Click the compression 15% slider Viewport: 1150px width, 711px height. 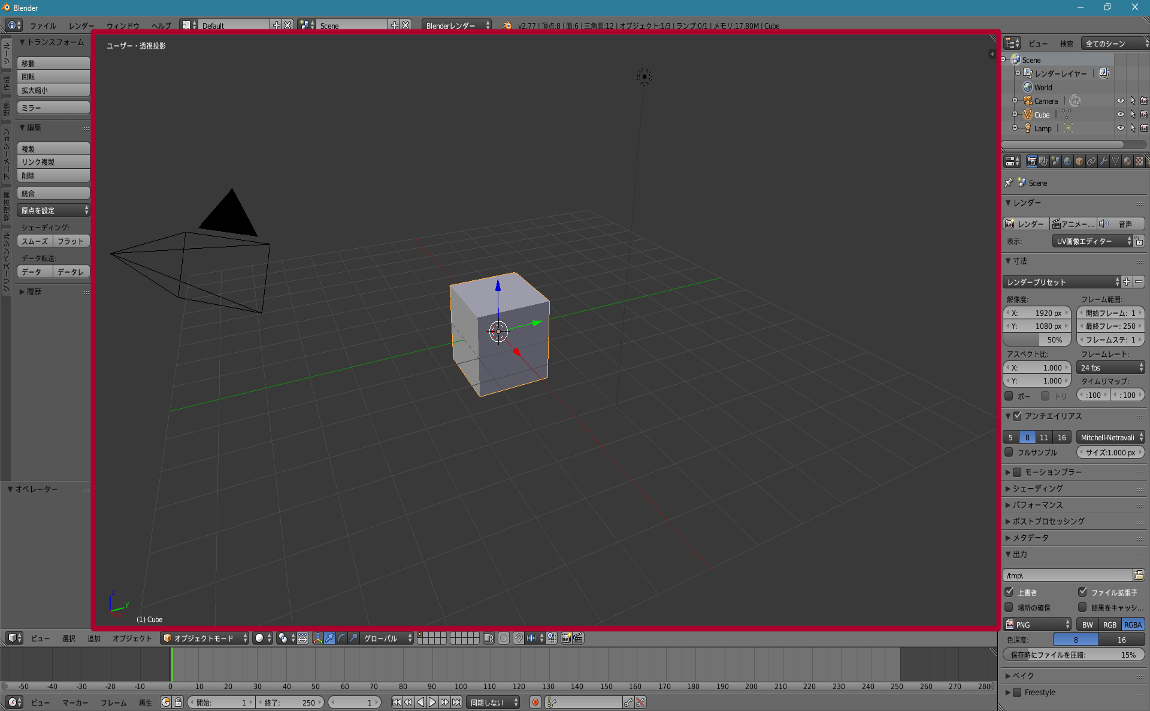(x=1074, y=654)
